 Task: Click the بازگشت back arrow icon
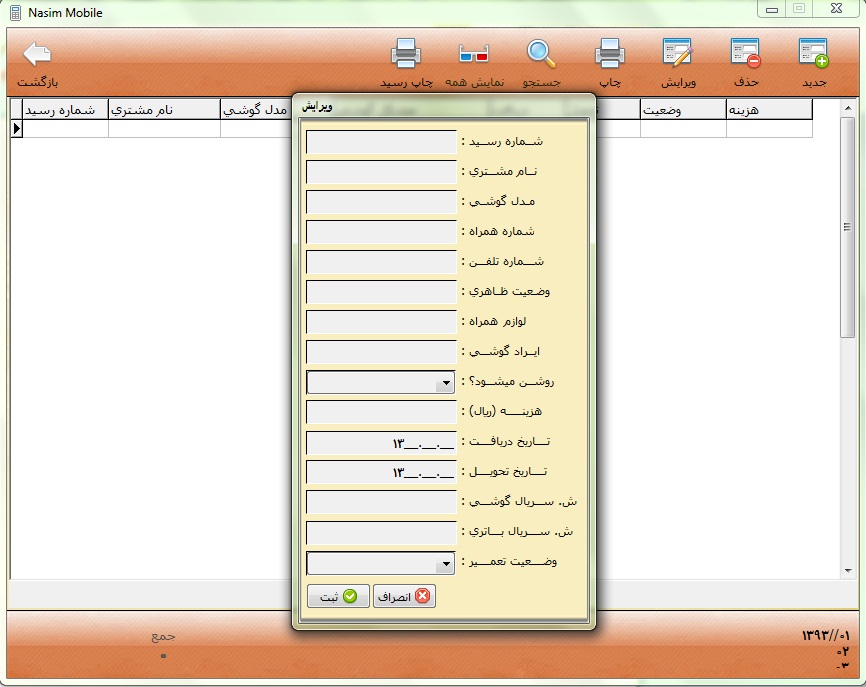point(37,54)
